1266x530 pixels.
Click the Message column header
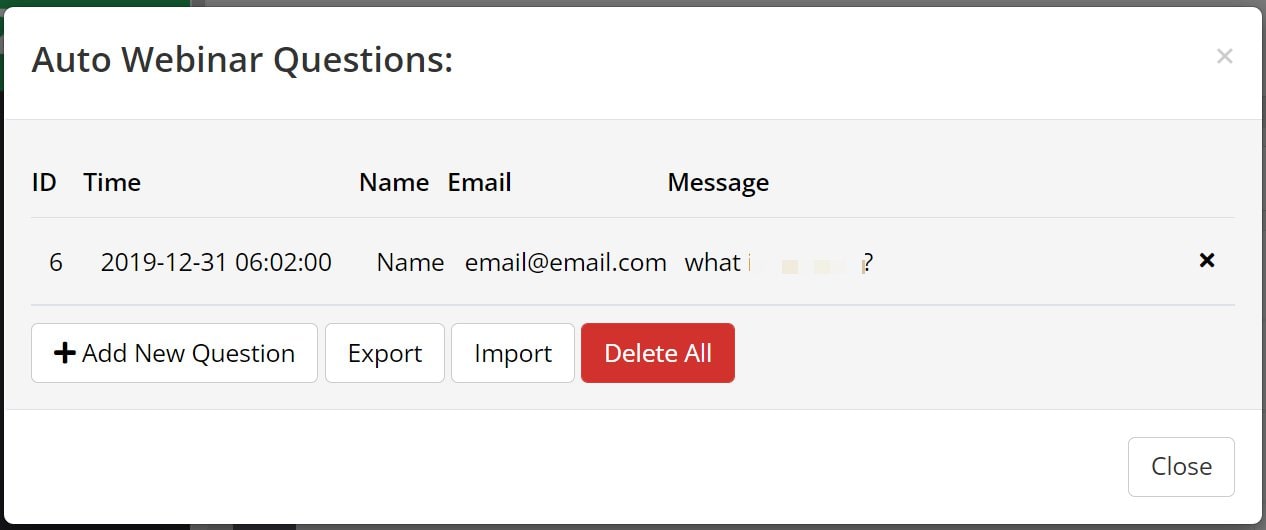(x=718, y=183)
